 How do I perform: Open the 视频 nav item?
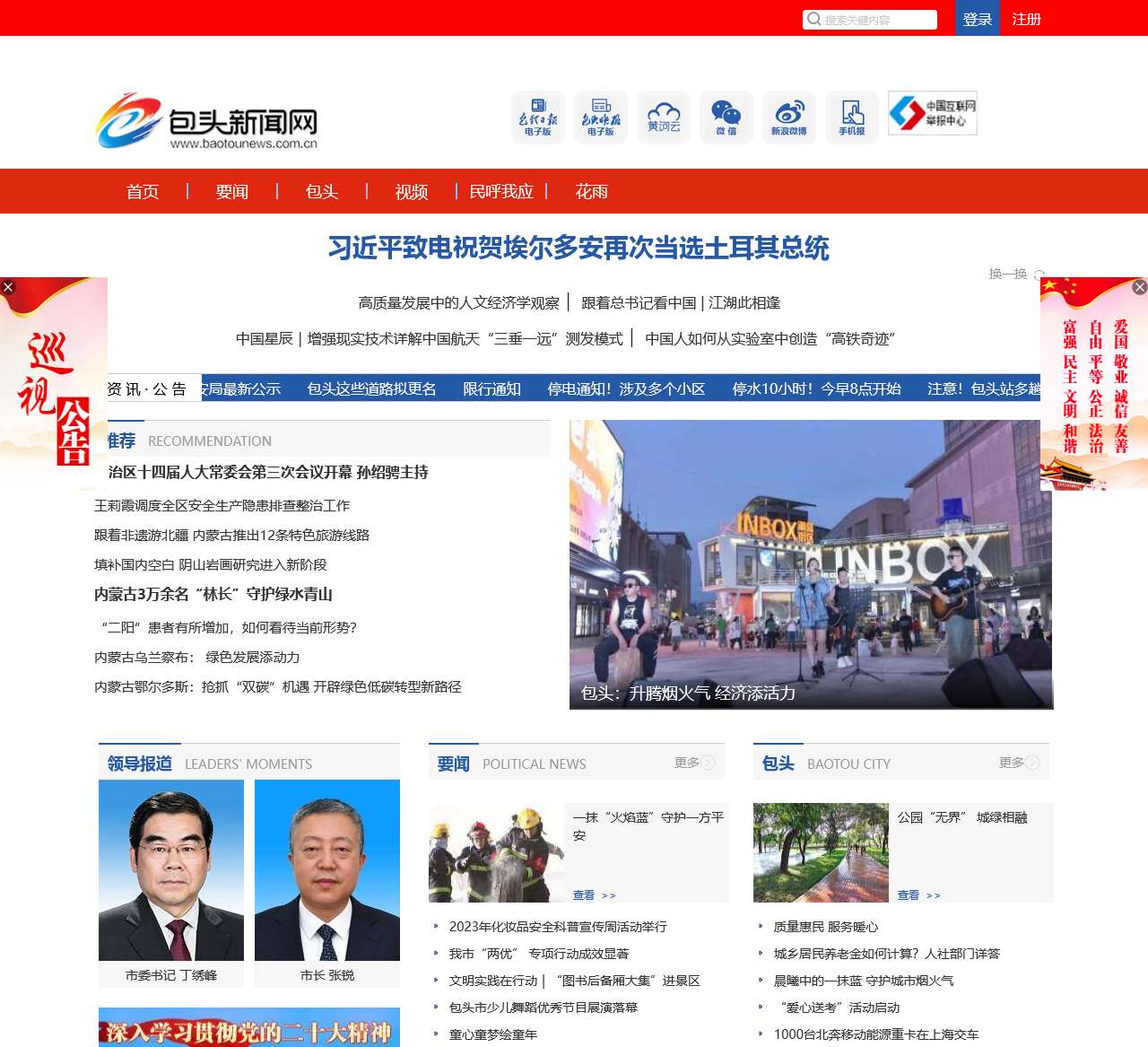(x=412, y=191)
